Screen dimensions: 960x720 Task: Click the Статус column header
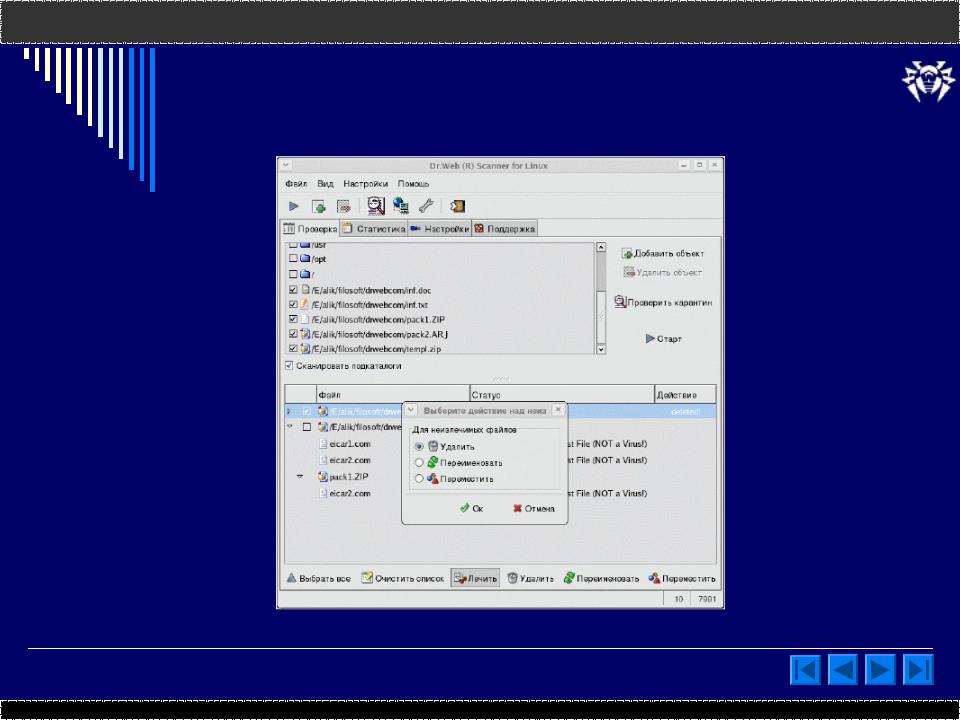click(562, 395)
